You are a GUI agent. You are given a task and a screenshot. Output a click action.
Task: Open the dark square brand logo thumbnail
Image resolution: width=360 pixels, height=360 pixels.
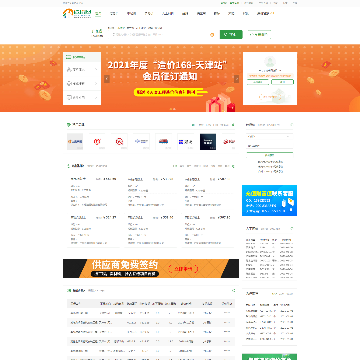(208, 142)
